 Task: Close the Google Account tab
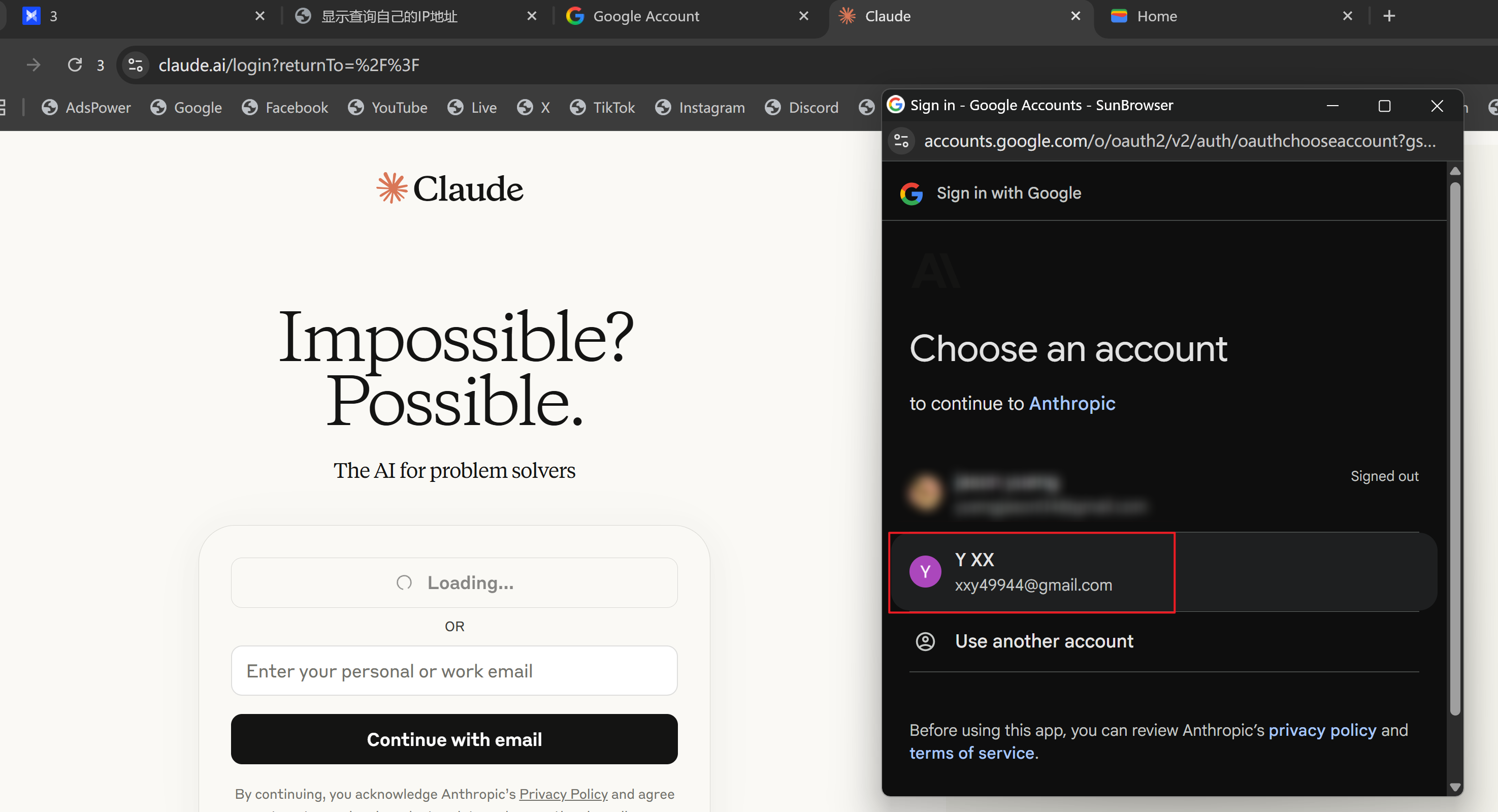(x=804, y=16)
